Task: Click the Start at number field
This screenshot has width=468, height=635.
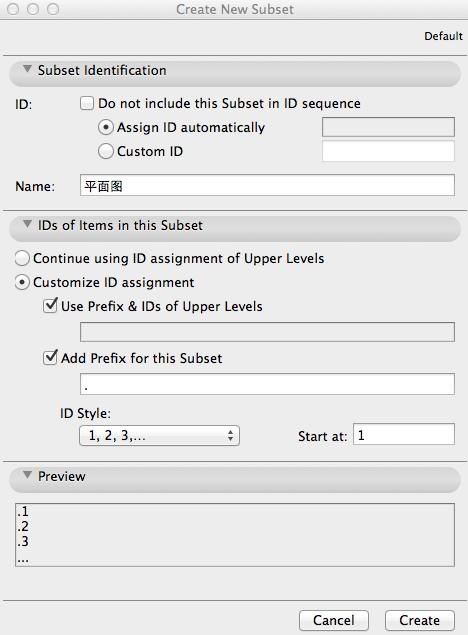Action: coord(404,435)
